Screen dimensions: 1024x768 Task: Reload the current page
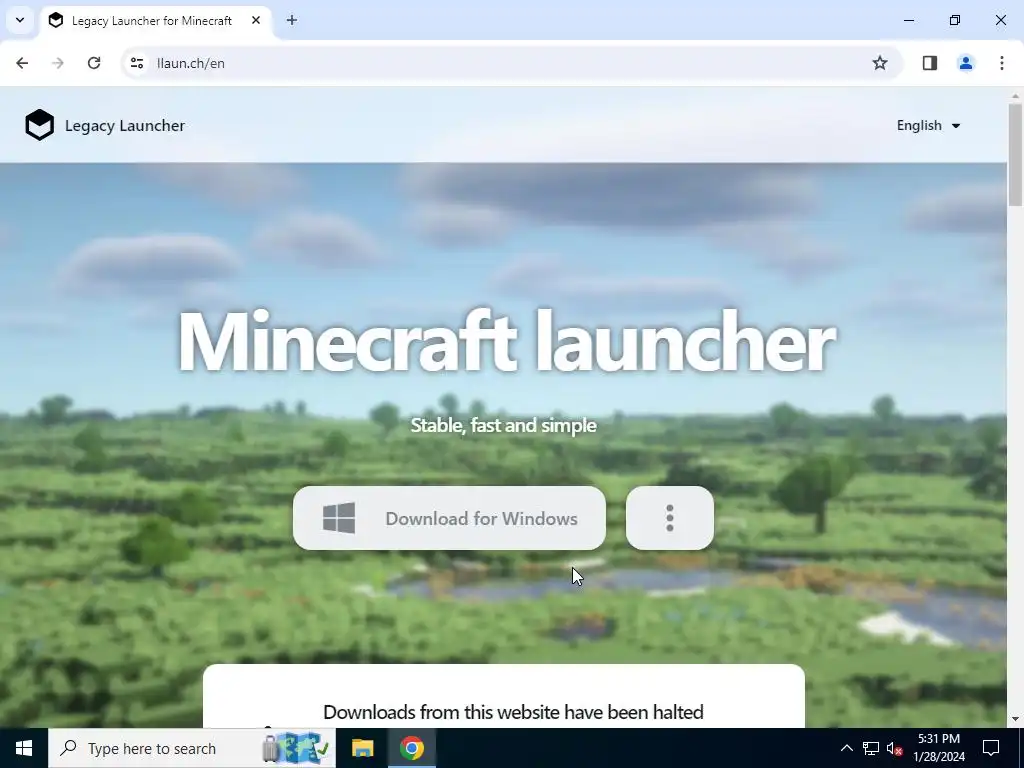(94, 63)
